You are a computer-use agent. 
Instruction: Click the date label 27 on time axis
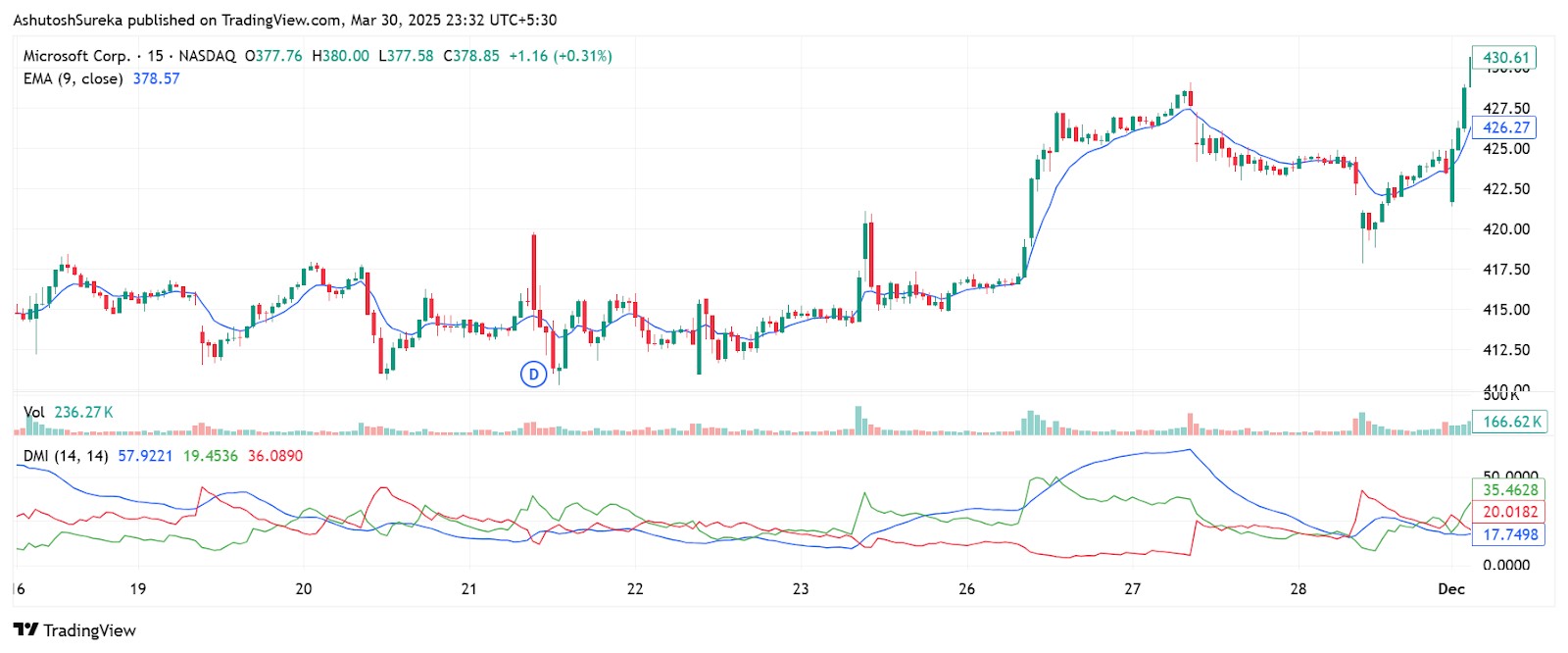click(1133, 588)
